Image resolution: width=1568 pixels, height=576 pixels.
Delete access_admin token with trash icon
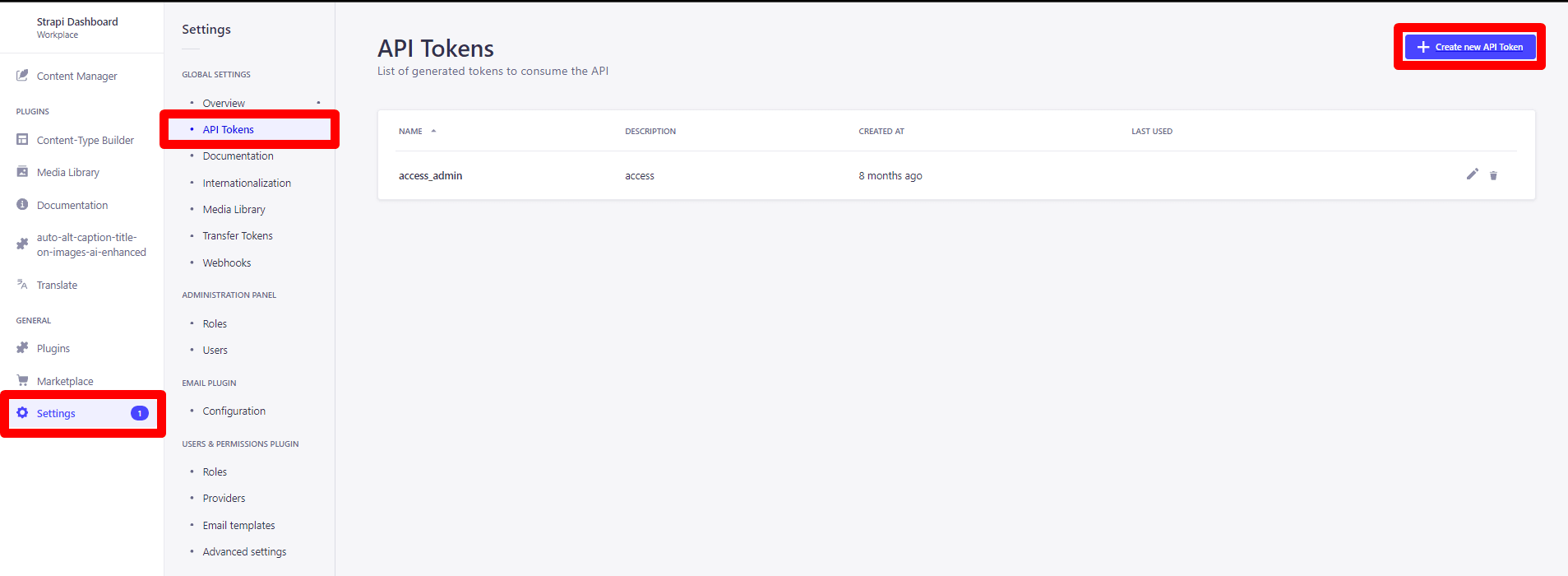[x=1494, y=175]
